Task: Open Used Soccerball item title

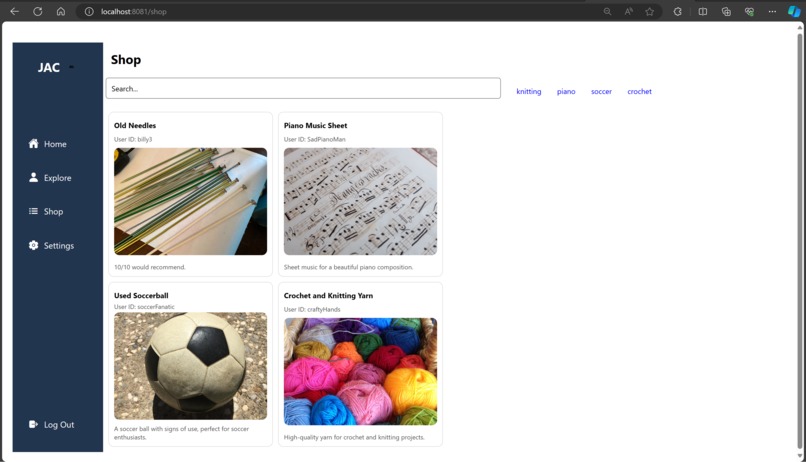Action: [141, 295]
